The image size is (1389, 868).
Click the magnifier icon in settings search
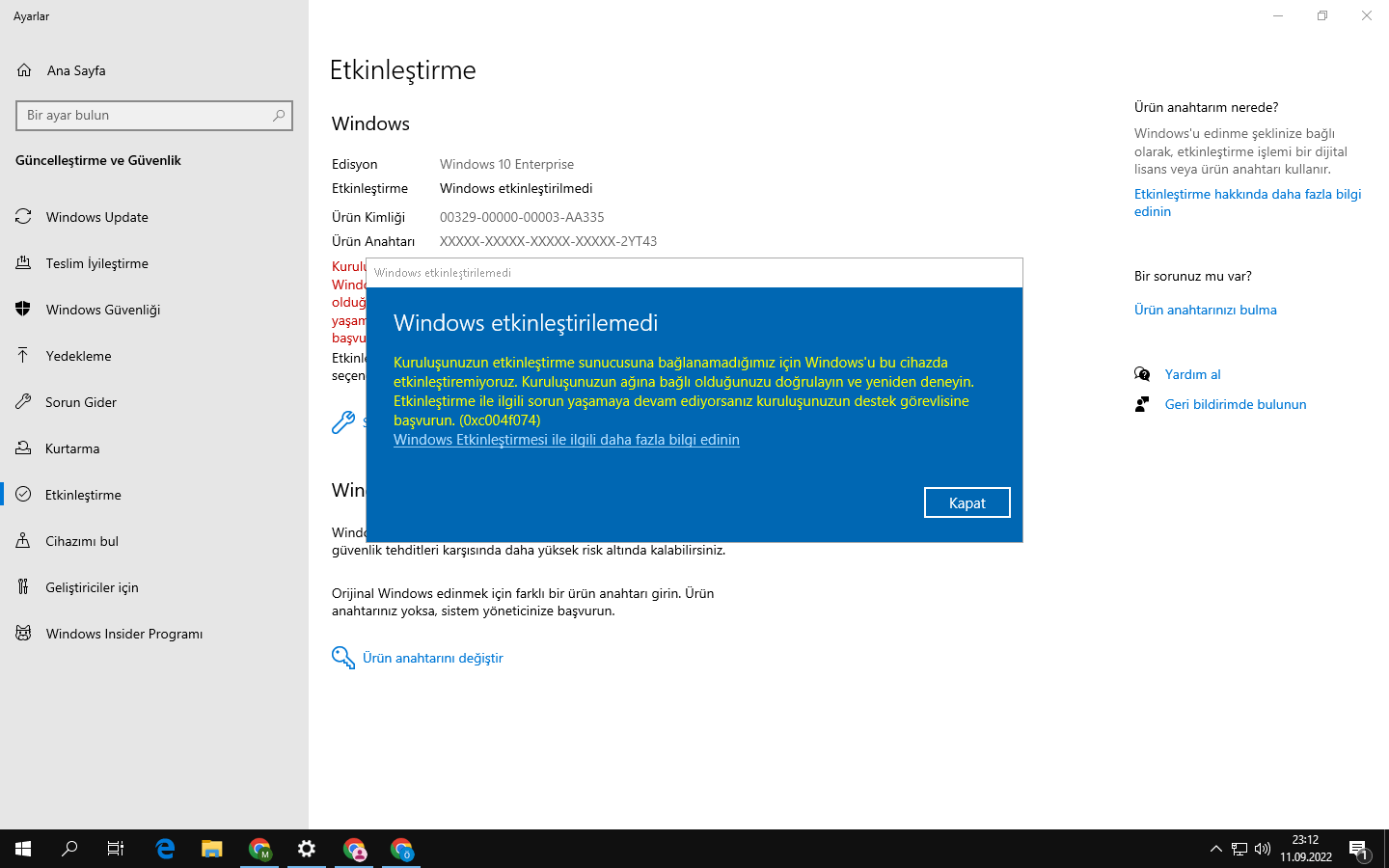(279, 115)
